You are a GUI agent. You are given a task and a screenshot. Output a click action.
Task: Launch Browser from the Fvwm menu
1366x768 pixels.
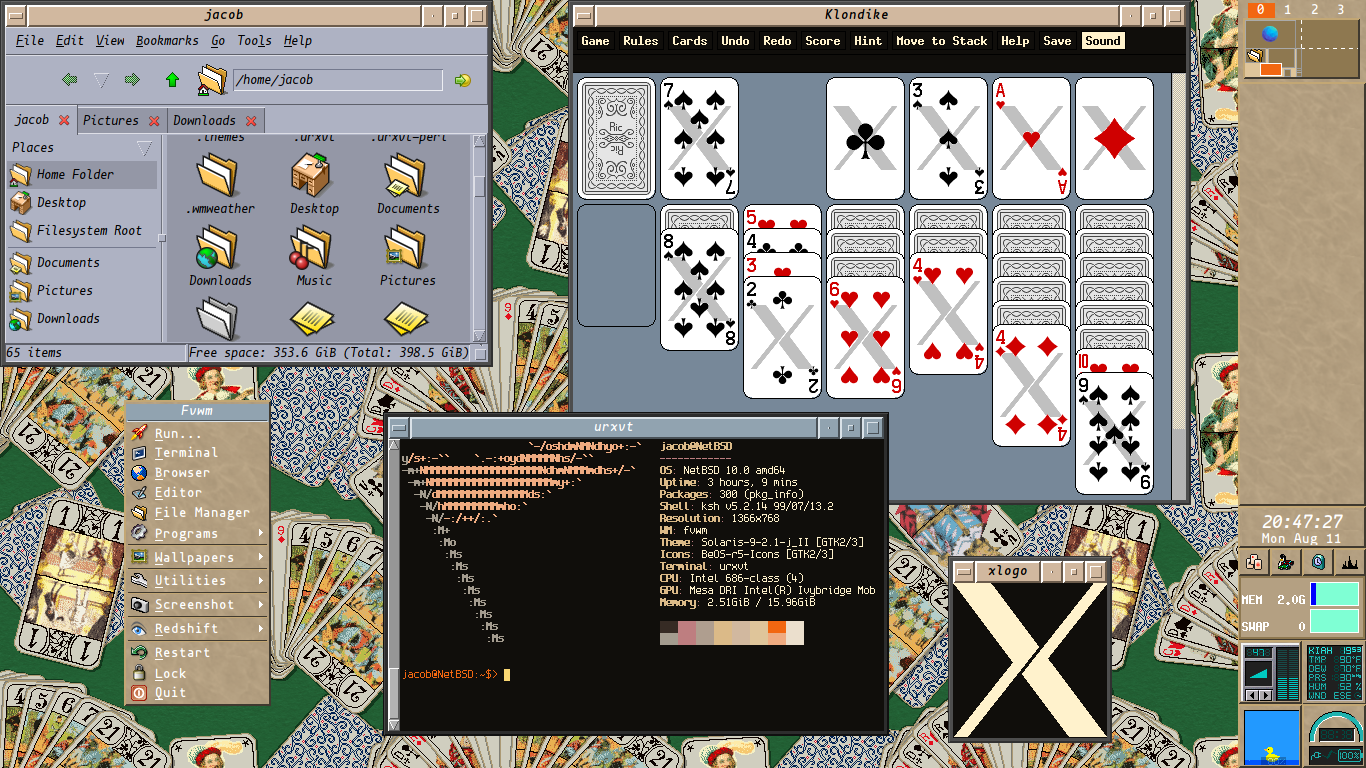[x=198, y=473]
